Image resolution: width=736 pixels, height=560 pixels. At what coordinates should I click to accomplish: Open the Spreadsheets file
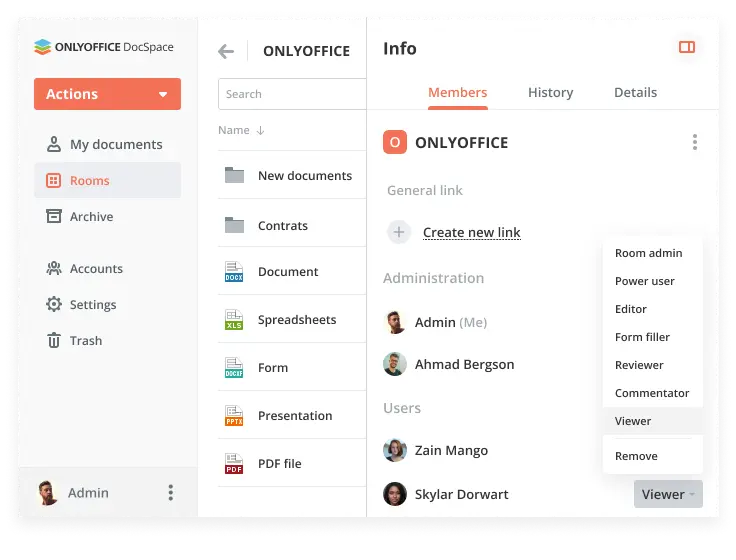[x=292, y=320]
